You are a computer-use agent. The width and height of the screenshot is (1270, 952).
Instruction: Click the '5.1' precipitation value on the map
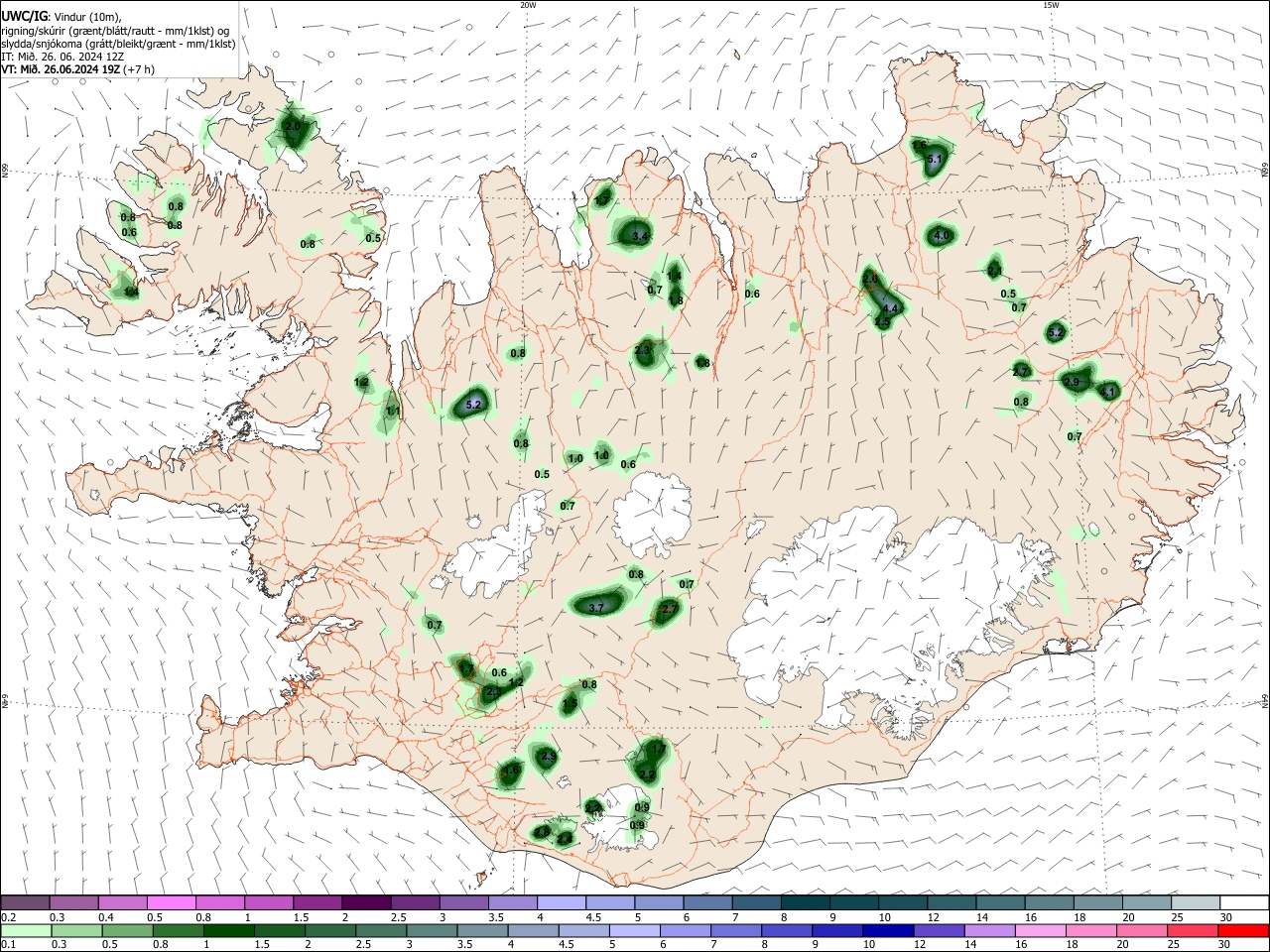934,160
